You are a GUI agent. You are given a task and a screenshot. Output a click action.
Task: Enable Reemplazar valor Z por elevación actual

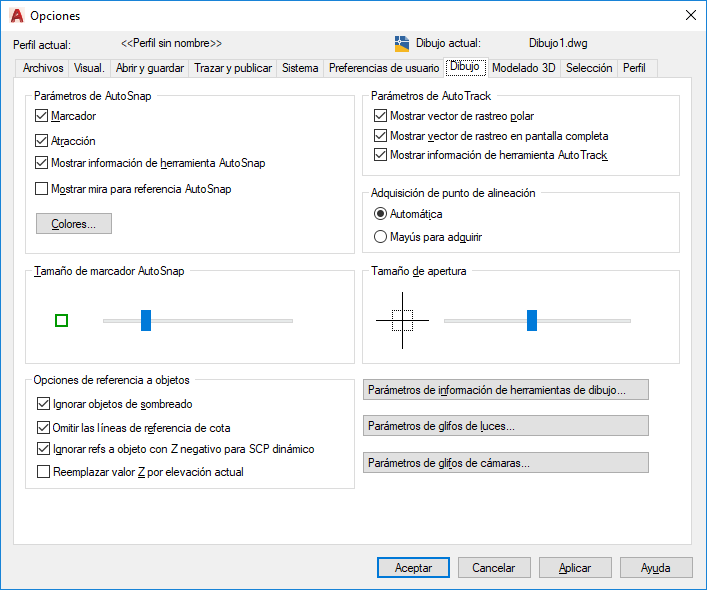tap(43, 472)
